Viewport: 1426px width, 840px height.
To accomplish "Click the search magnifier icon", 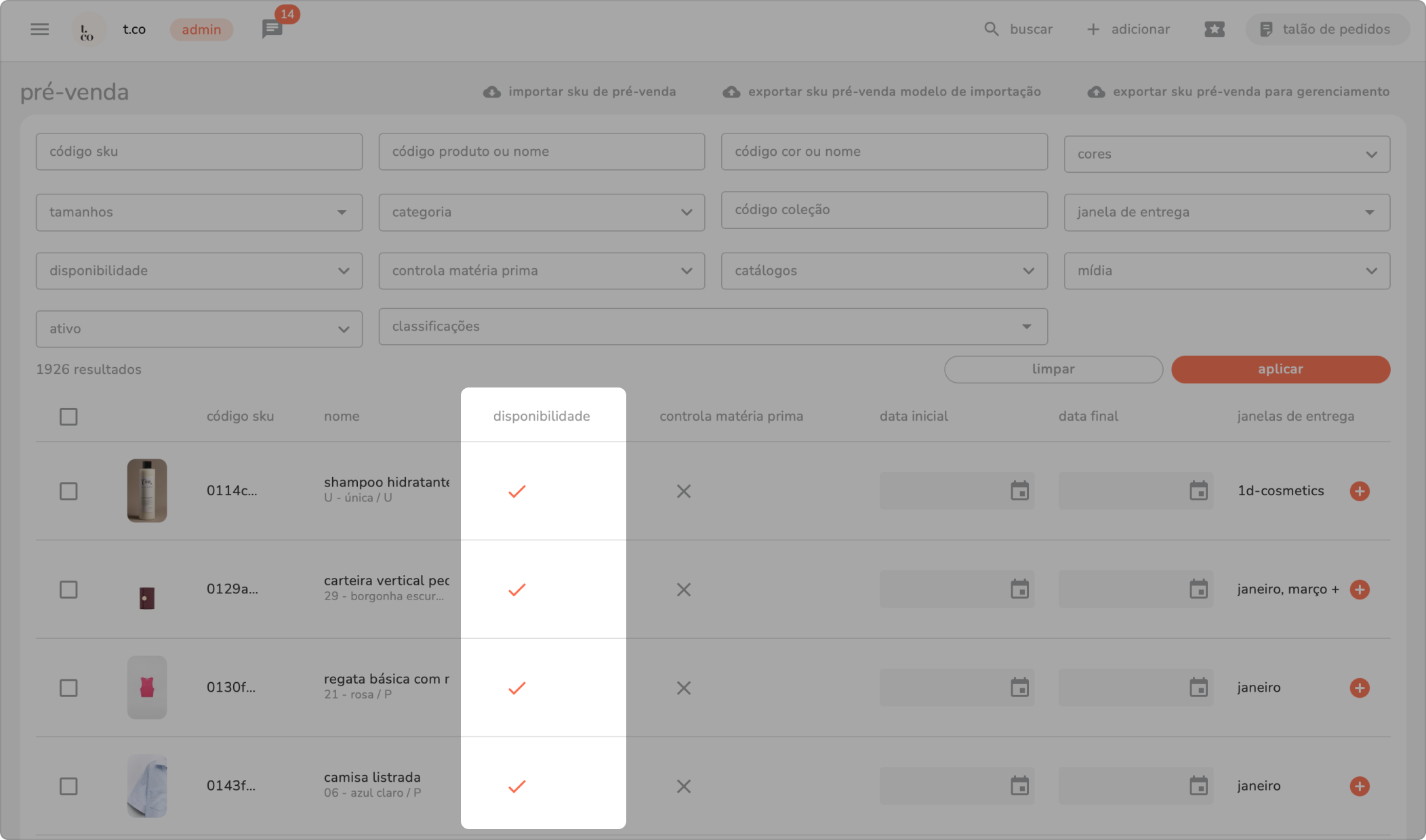I will pos(991,29).
